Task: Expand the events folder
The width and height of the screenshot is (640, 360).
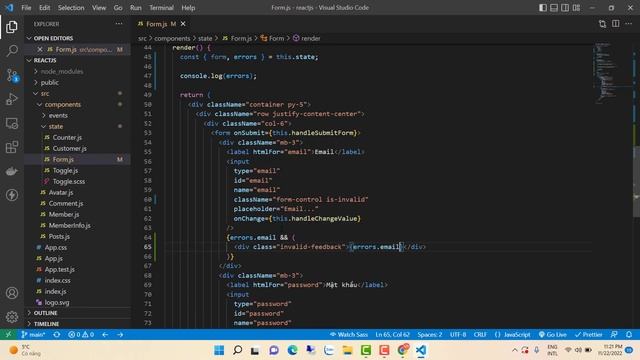Action: [78, 116]
